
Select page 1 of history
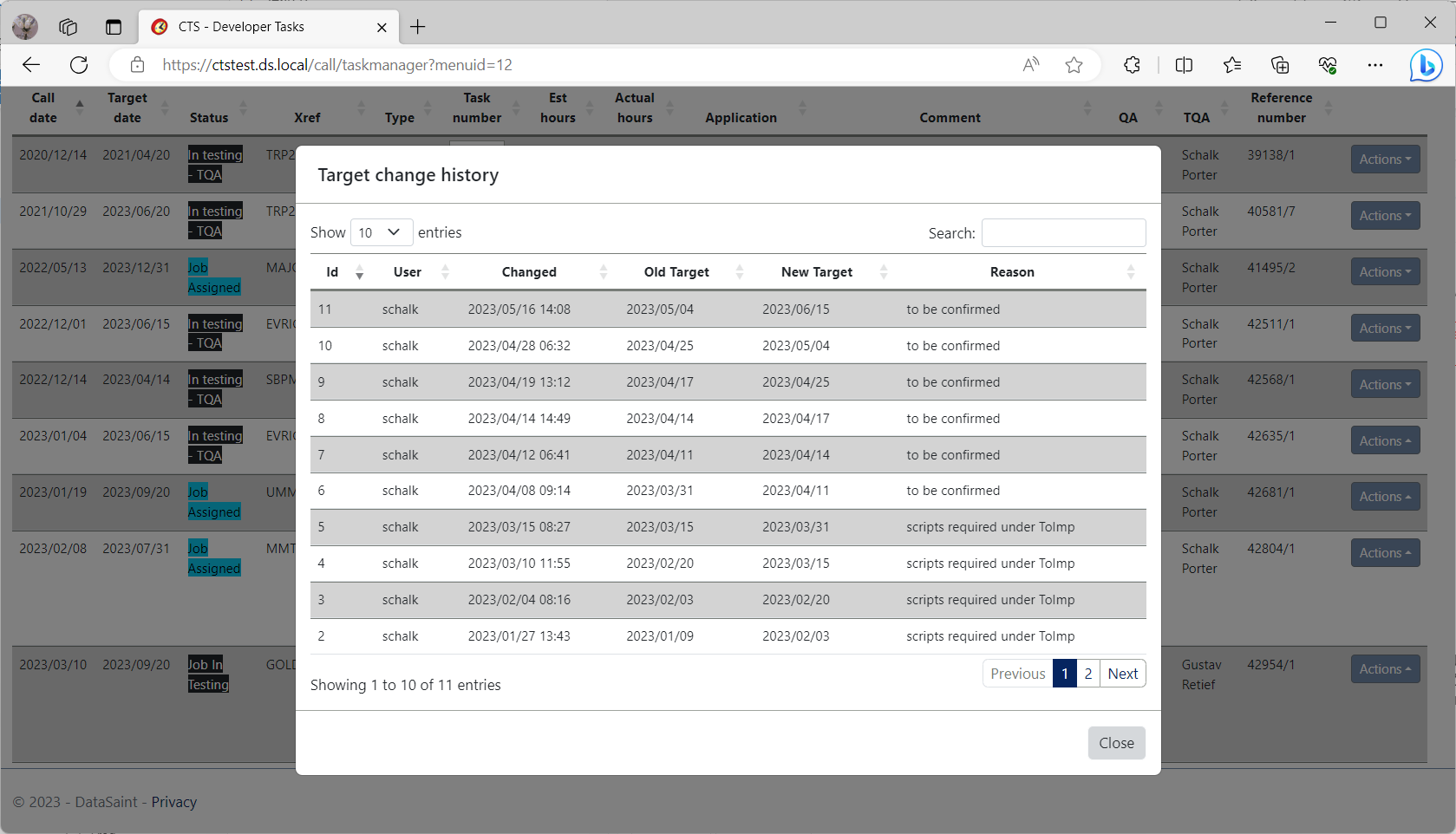(x=1065, y=674)
